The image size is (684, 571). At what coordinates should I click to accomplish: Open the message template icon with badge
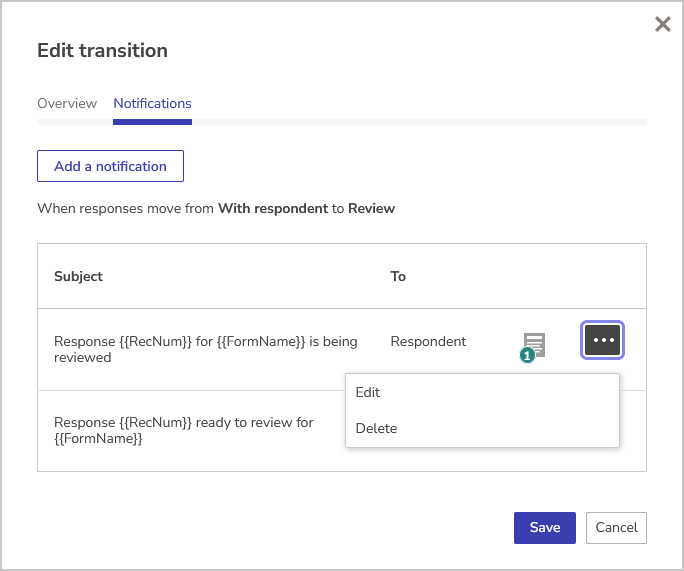click(533, 347)
